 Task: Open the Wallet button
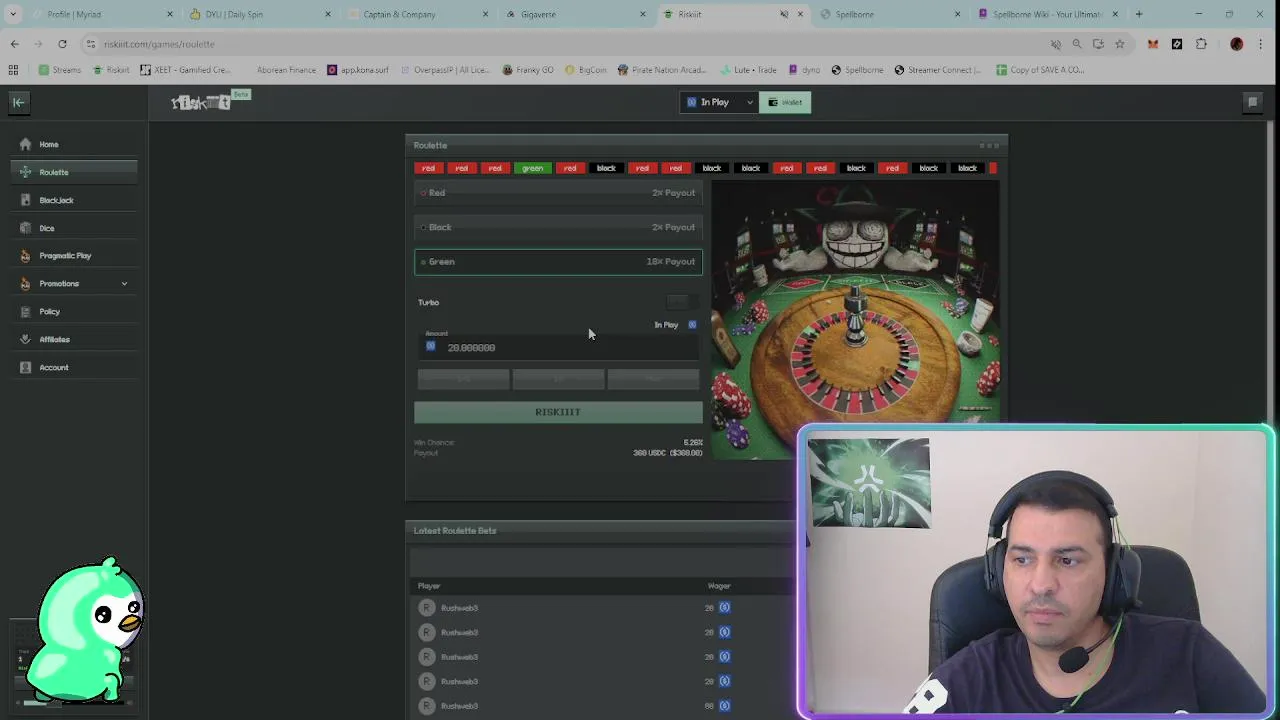coord(785,102)
